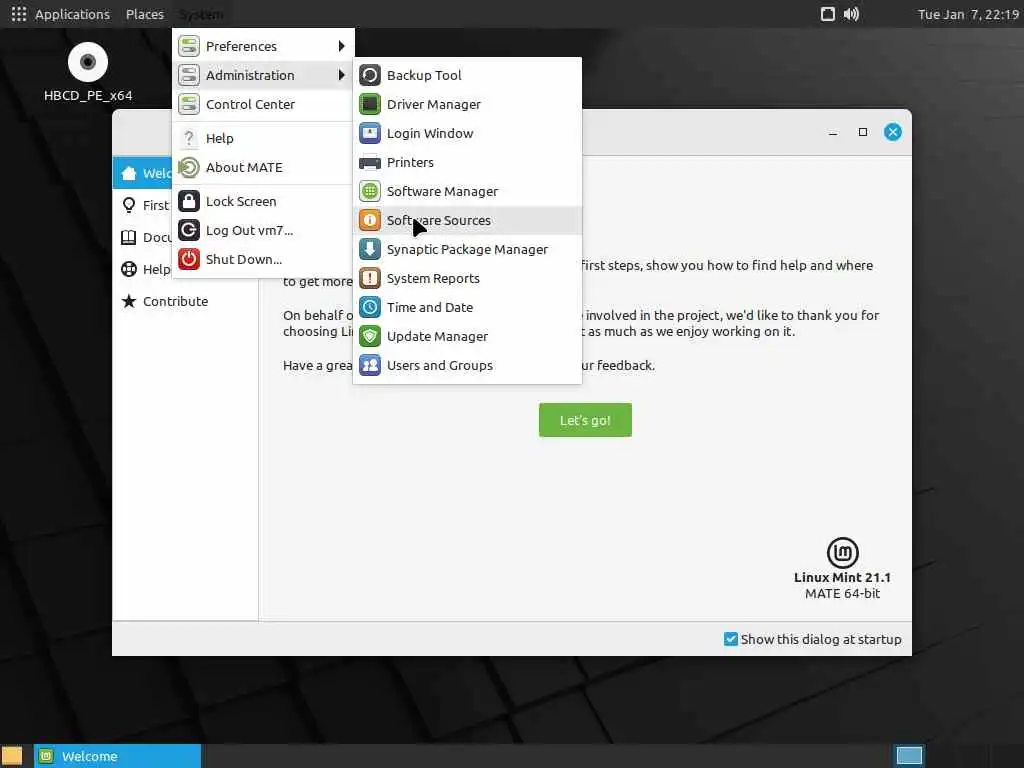
Task: Click the Linux Mint 21.1 text
Action: click(842, 577)
